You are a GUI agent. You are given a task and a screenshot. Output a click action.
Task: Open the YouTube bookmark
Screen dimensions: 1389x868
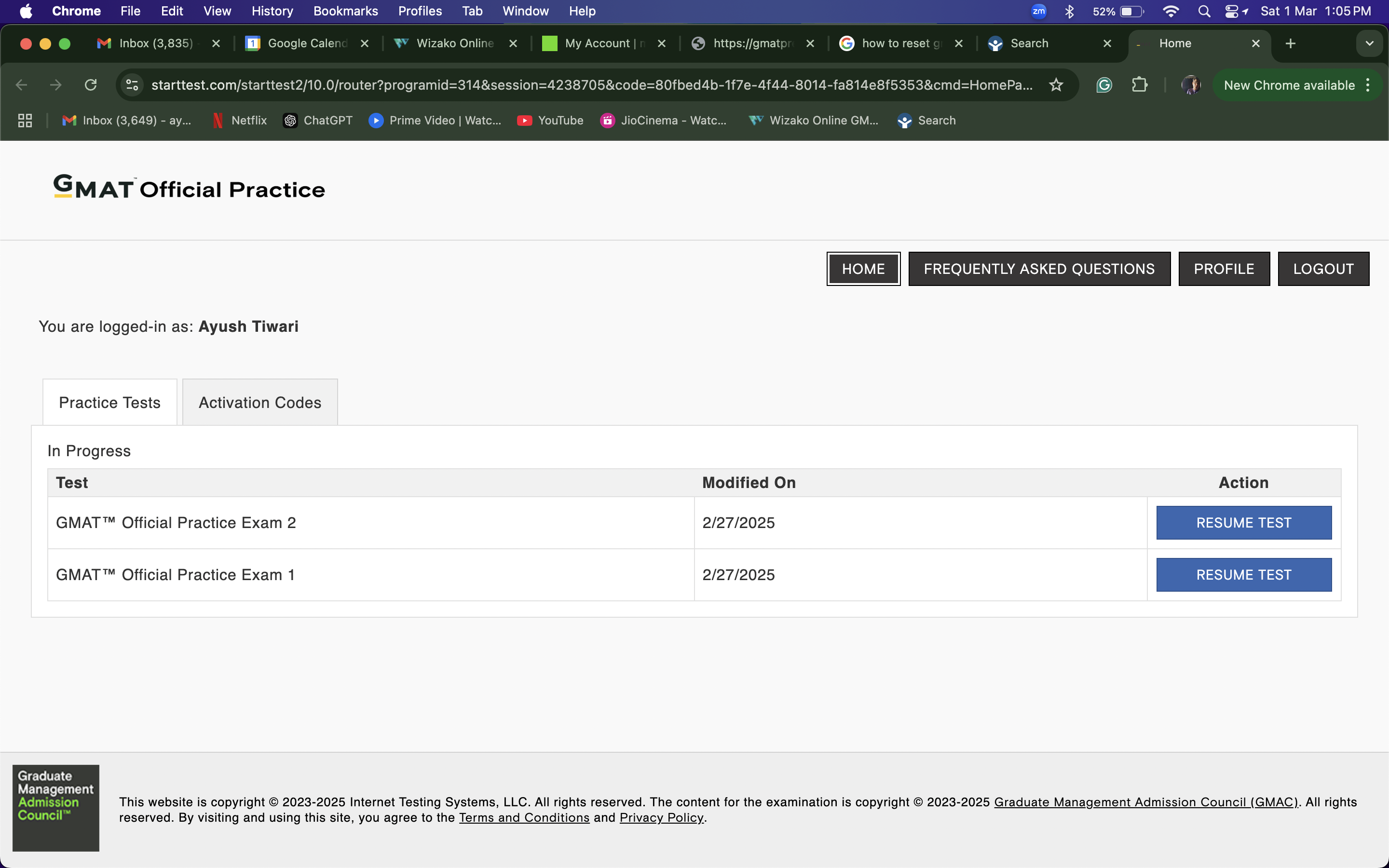tap(550, 121)
